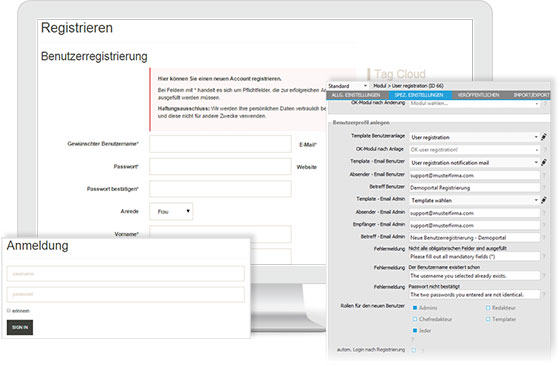Image resolution: width=560 pixels, height=366 pixels.
Task: Click the Absender - Email Admin field
Action: pyautogui.click(x=475, y=213)
